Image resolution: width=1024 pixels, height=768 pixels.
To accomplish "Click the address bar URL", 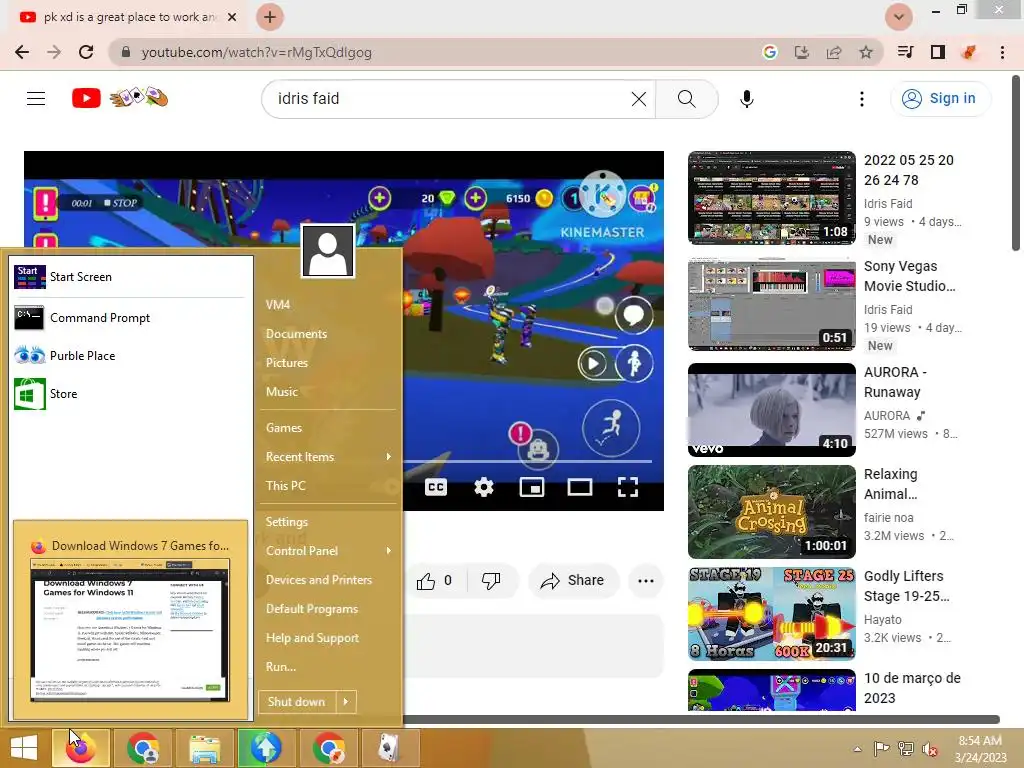I will (256, 52).
